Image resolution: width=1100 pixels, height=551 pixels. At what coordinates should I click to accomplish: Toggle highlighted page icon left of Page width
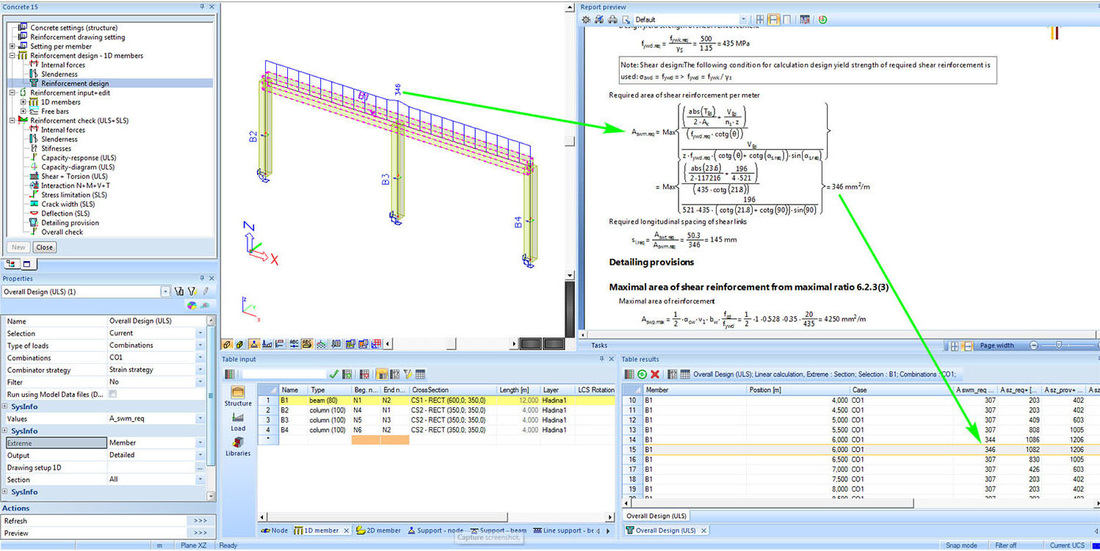(967, 345)
